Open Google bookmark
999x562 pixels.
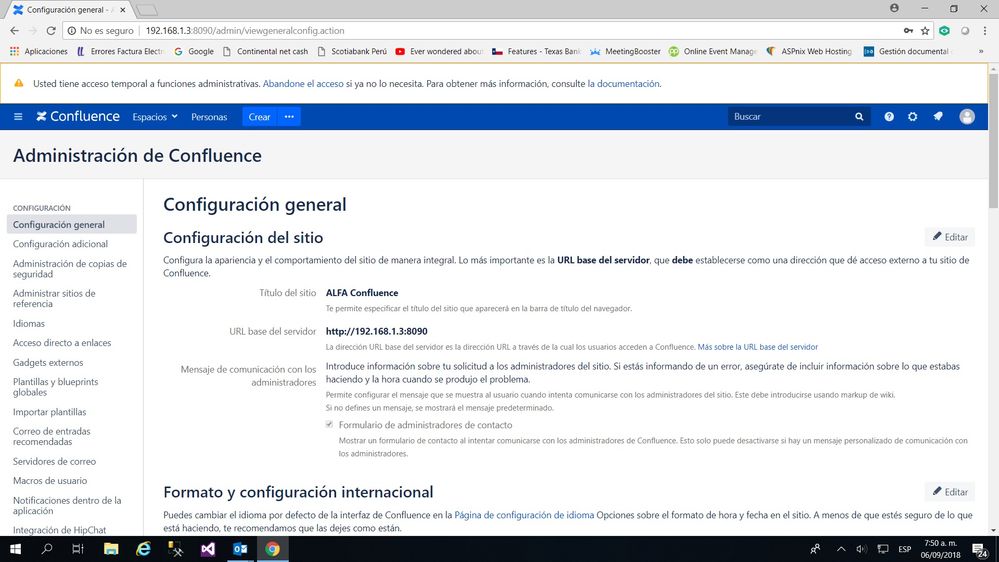pos(194,52)
